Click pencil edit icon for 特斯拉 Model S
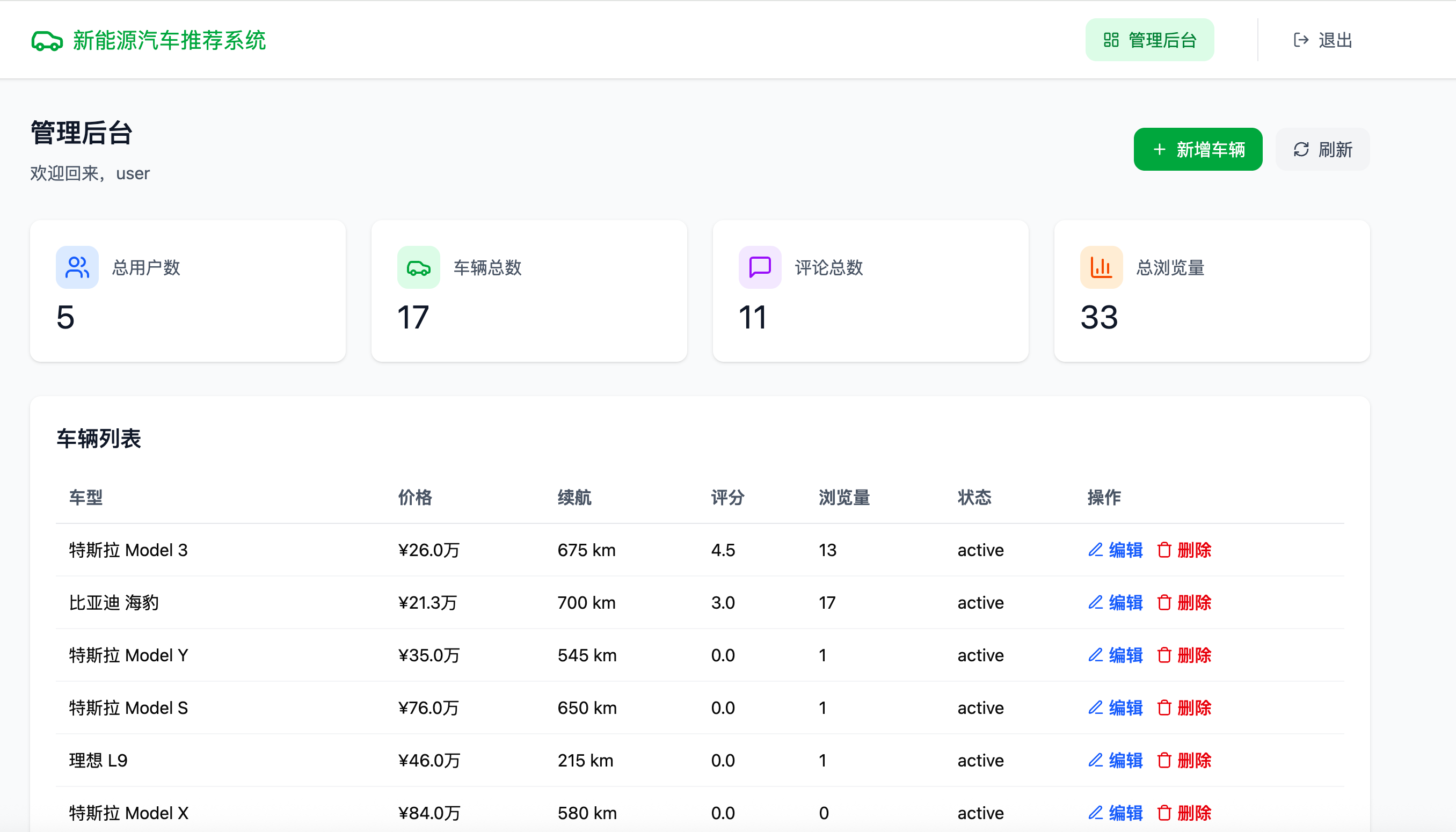Image resolution: width=1456 pixels, height=832 pixels. point(1095,707)
